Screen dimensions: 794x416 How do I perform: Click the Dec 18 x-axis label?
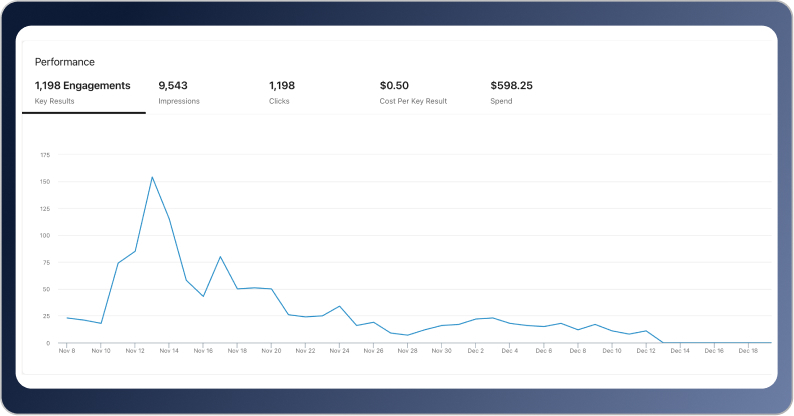[747, 351]
